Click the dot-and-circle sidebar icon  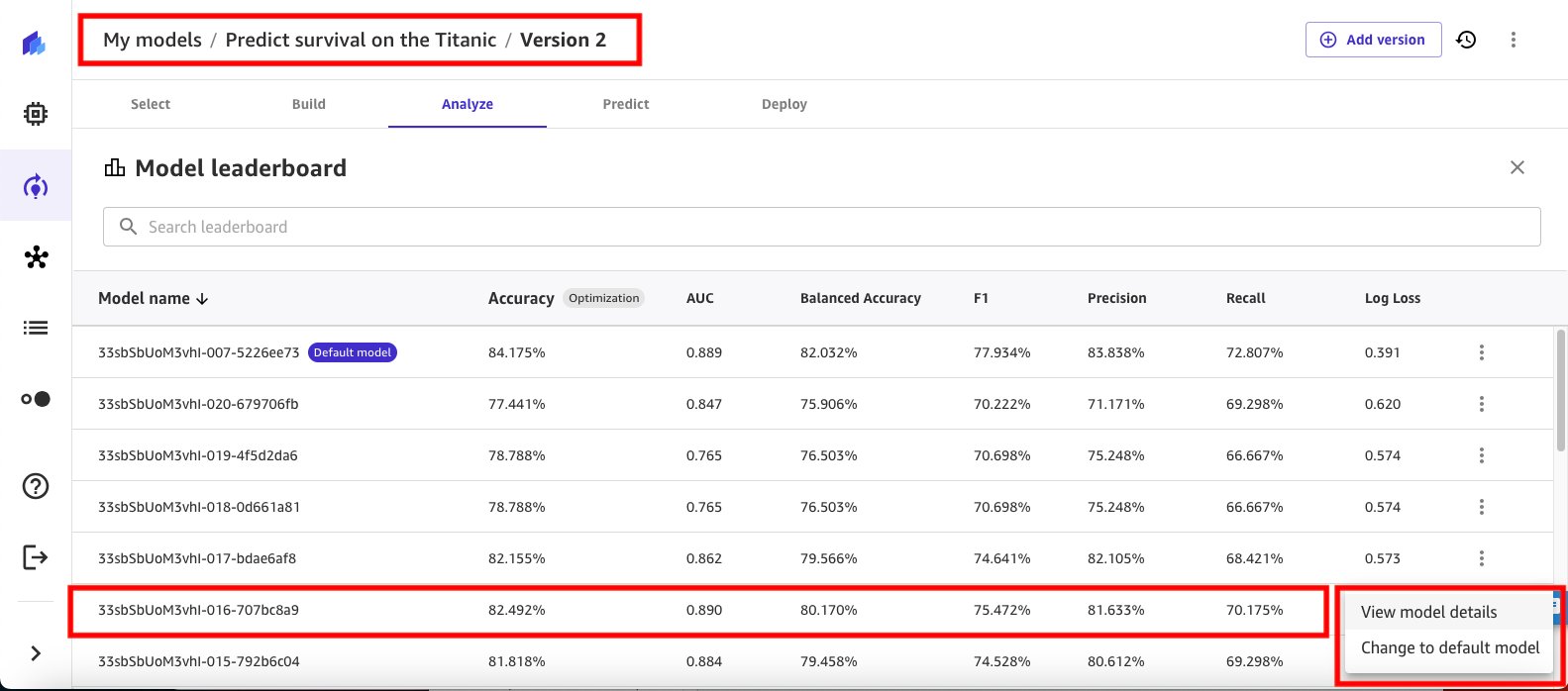36,399
